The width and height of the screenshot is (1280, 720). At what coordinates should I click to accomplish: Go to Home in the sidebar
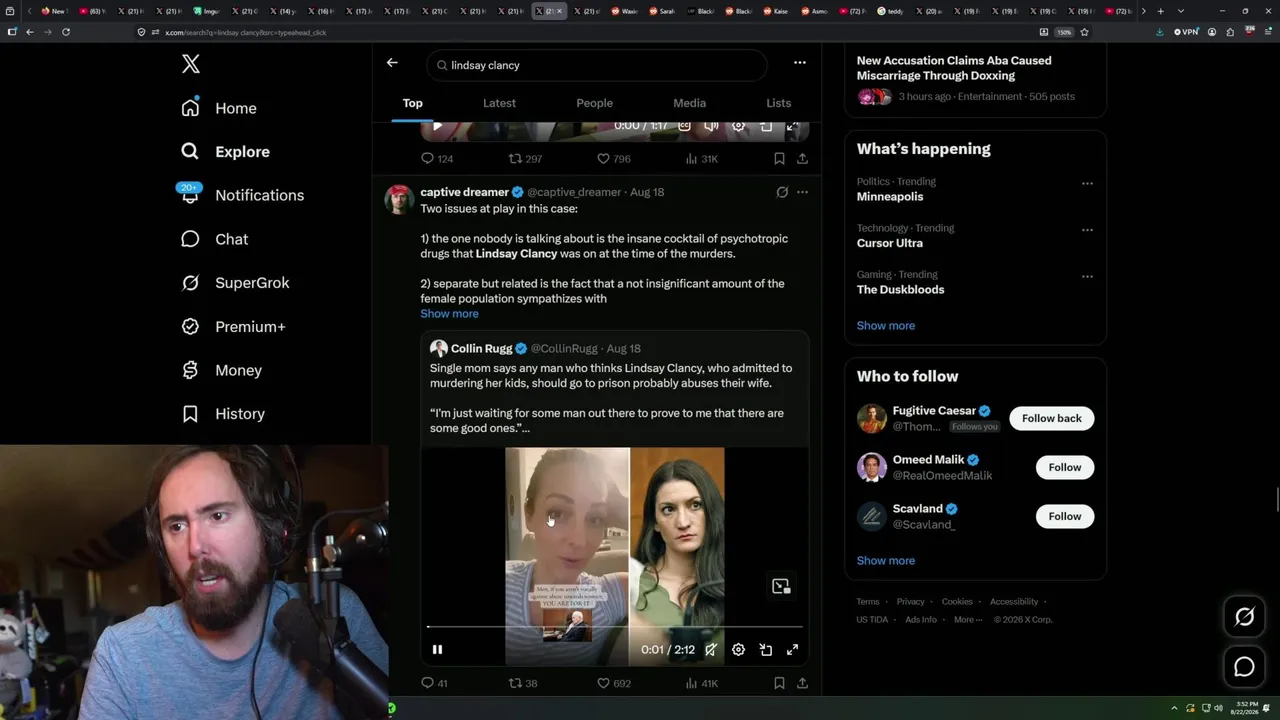pyautogui.click(x=219, y=108)
